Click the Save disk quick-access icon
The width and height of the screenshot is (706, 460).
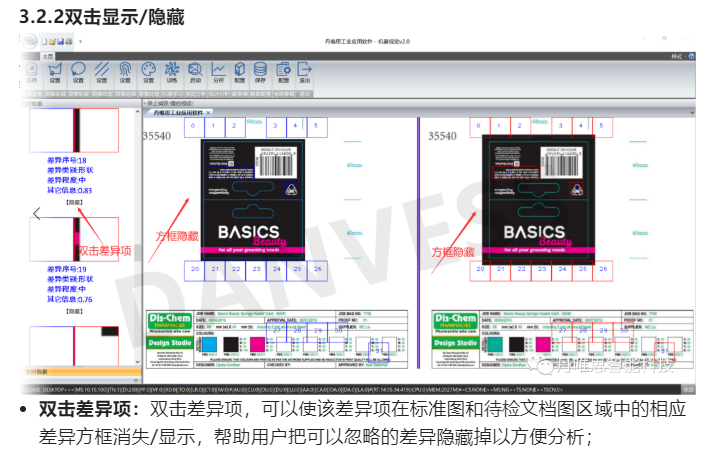point(60,42)
